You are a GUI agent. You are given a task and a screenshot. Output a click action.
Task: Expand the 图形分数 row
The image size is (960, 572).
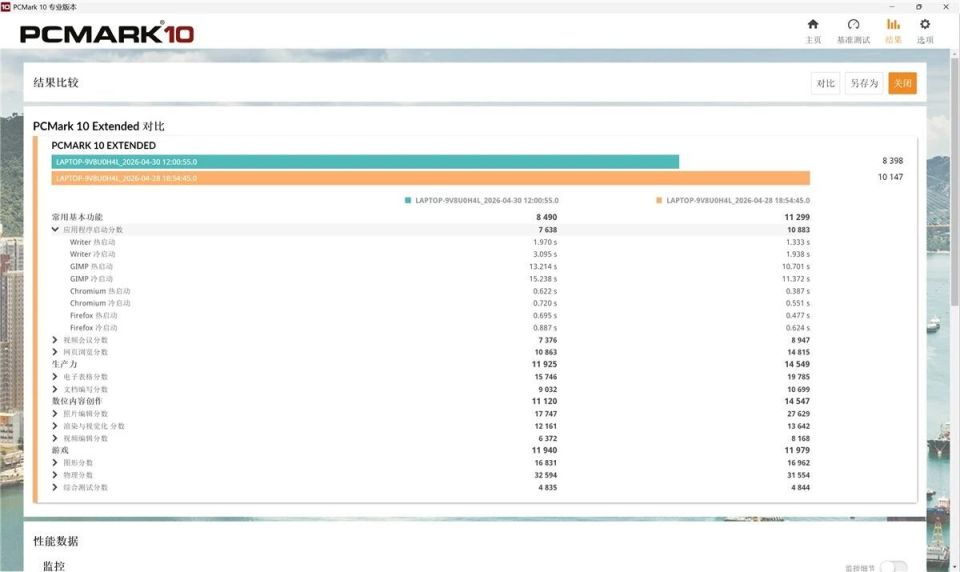coord(55,462)
